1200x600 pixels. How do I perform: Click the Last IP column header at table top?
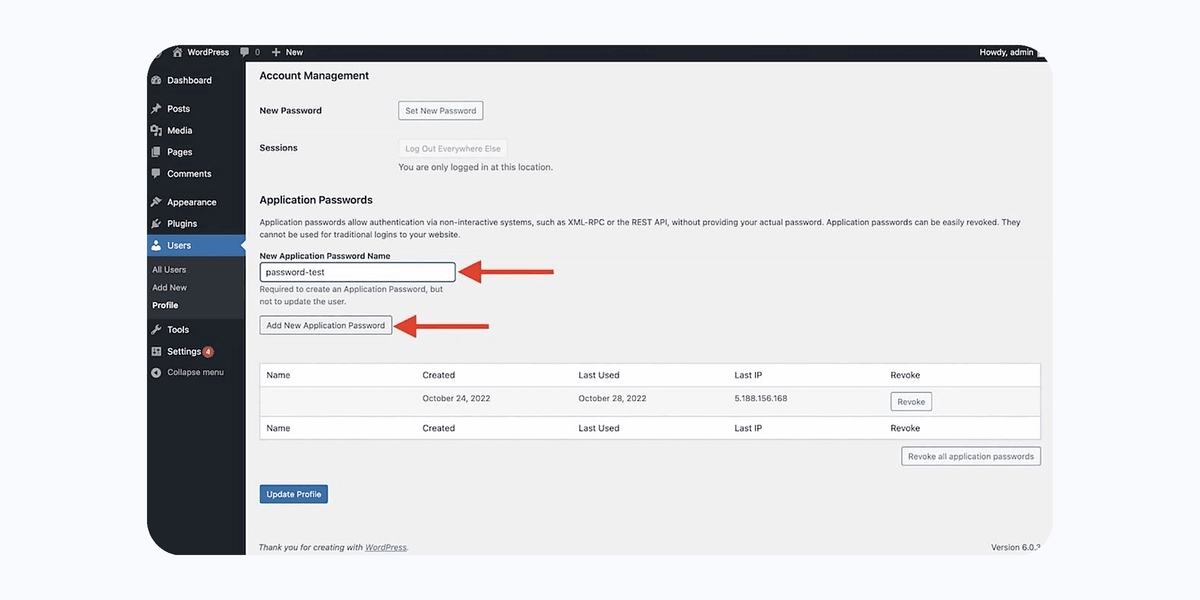[749, 376]
